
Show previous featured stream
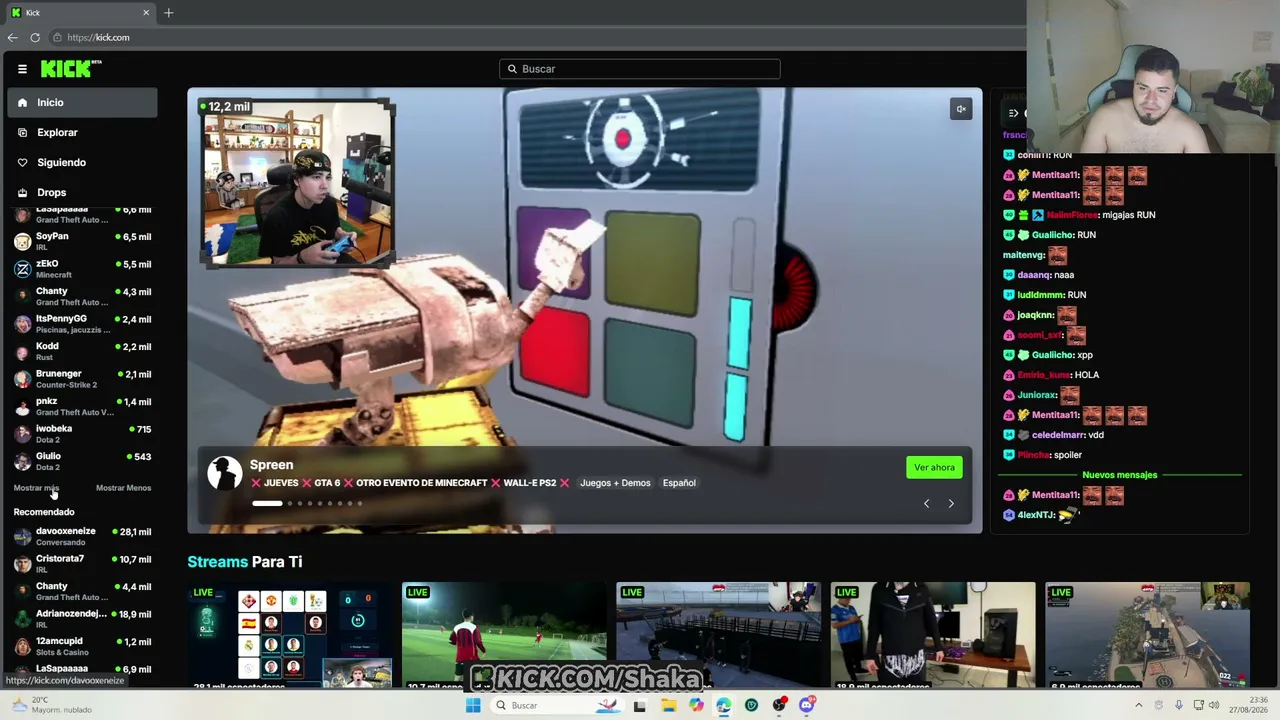(x=926, y=503)
